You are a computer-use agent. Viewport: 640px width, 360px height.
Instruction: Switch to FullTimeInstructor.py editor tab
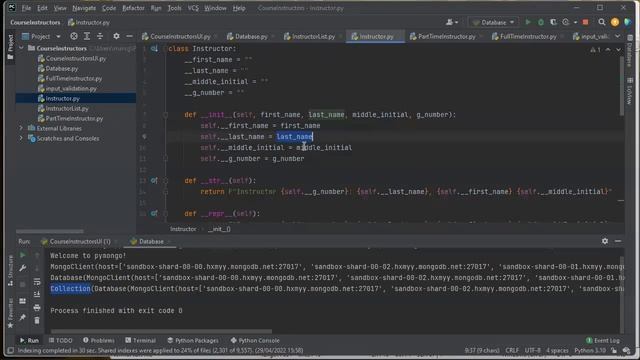[x=528, y=36]
